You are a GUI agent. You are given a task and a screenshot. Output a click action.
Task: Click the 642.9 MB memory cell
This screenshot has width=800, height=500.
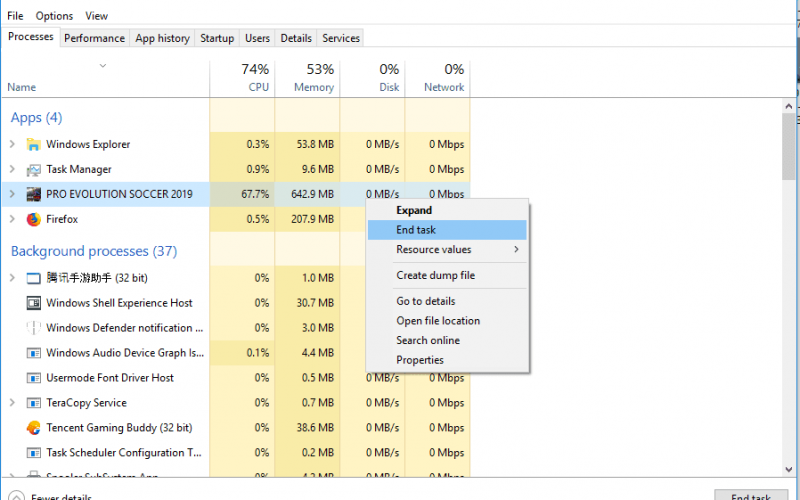308,194
